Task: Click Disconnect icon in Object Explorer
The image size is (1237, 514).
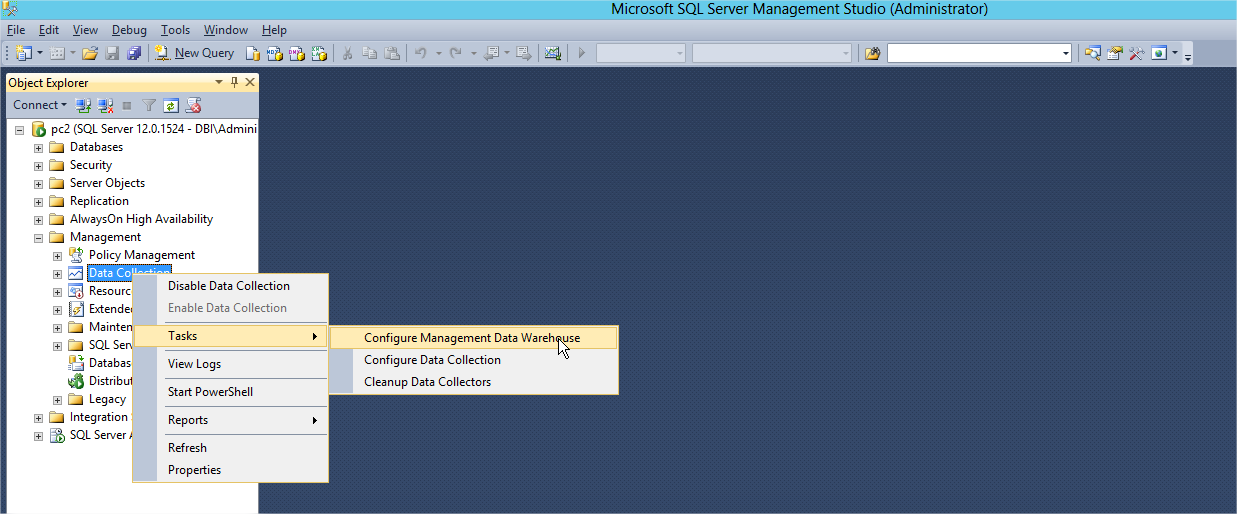Action: click(105, 105)
